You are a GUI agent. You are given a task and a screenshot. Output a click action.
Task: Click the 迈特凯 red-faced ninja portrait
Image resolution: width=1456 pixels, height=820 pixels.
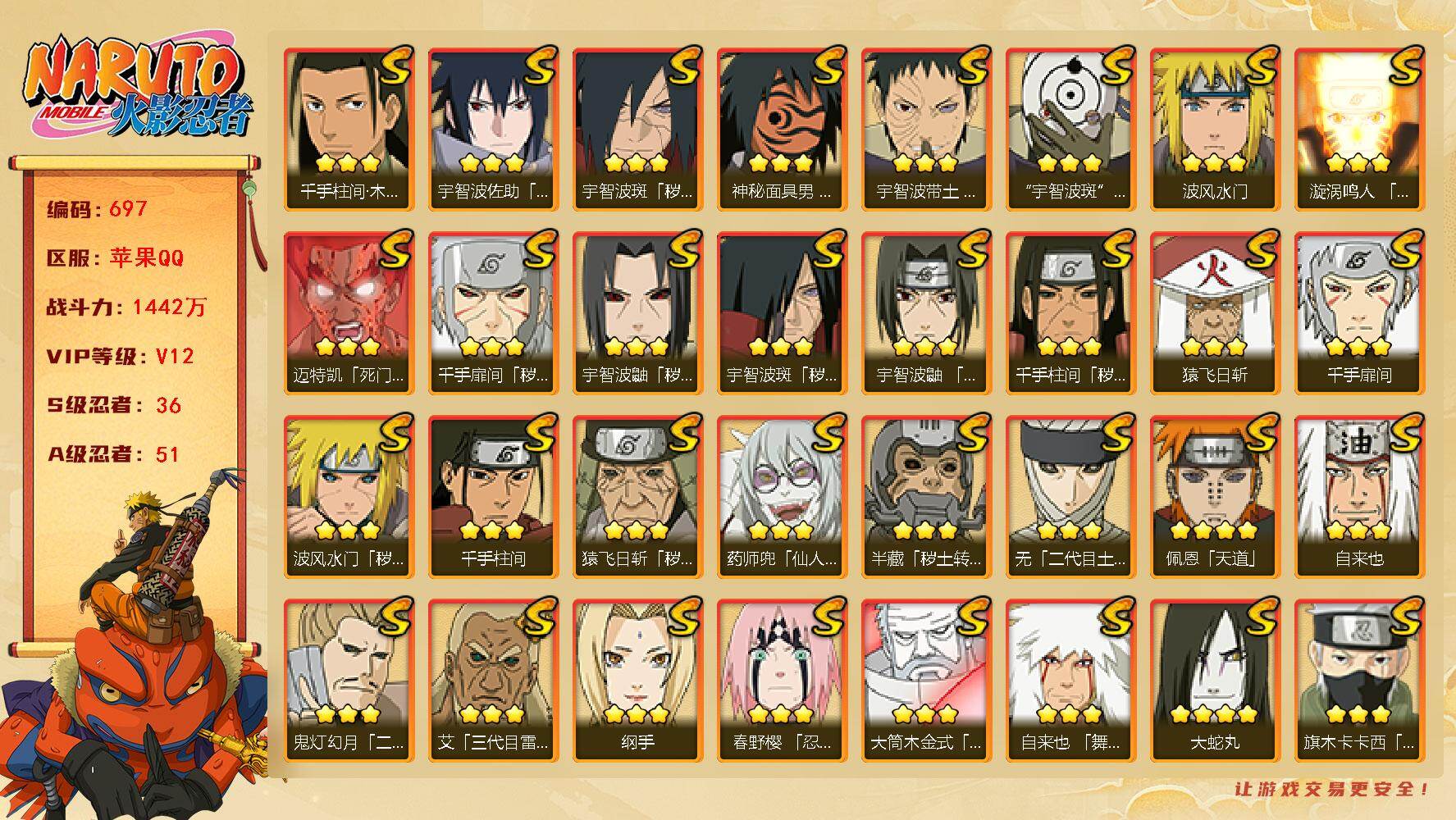pos(349,313)
